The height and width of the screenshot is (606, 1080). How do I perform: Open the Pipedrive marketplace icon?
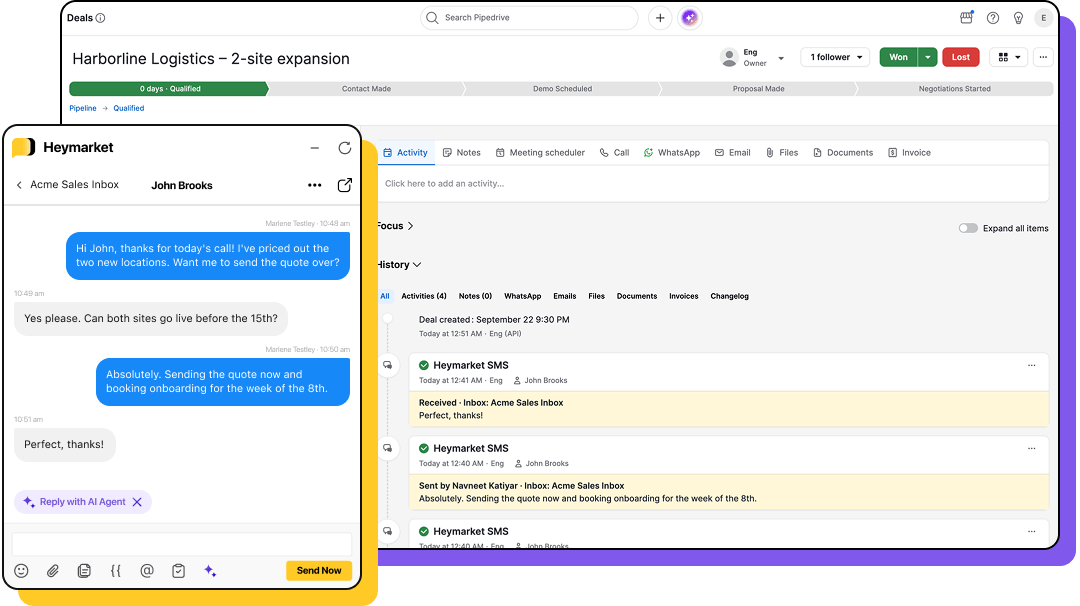click(x=966, y=18)
